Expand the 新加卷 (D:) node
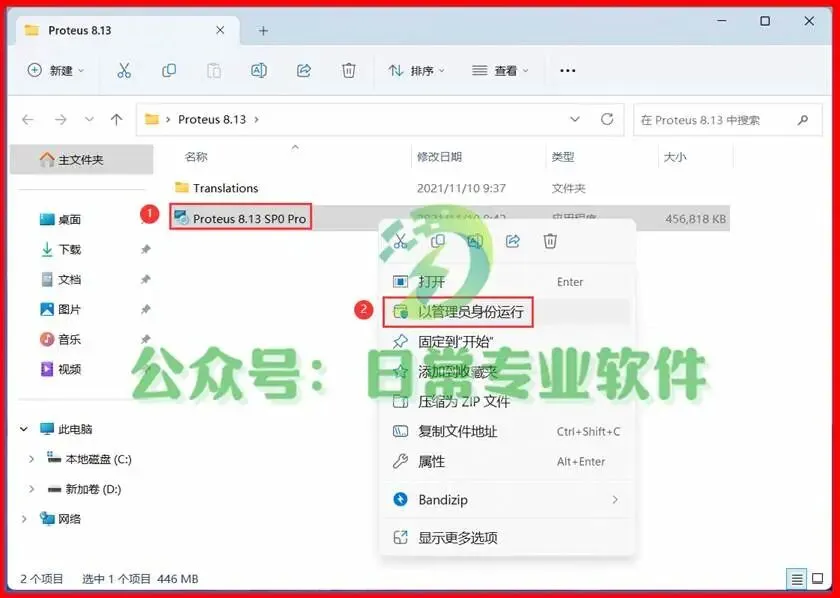 coord(31,489)
